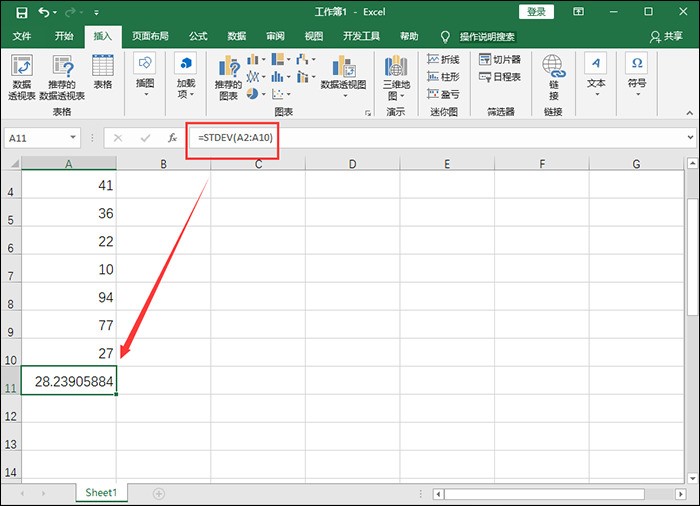Screen dimensions: 700x506
Task: Click the insert function fx button
Action: [x=173, y=138]
